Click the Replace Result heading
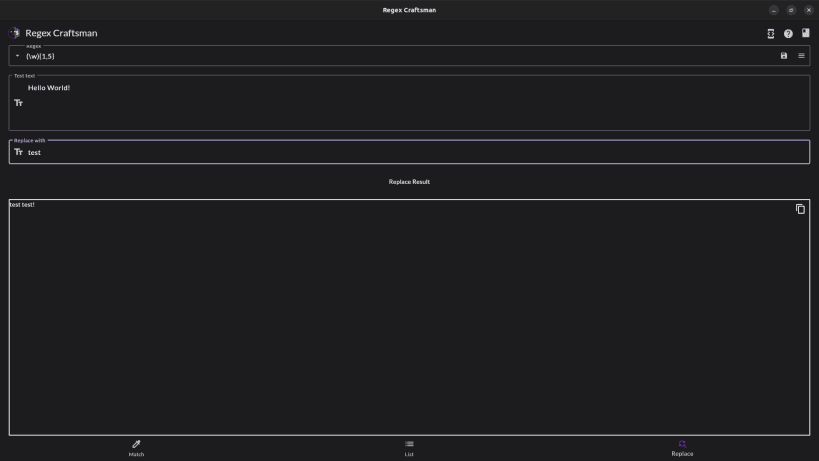This screenshot has width=819, height=461. point(409,182)
